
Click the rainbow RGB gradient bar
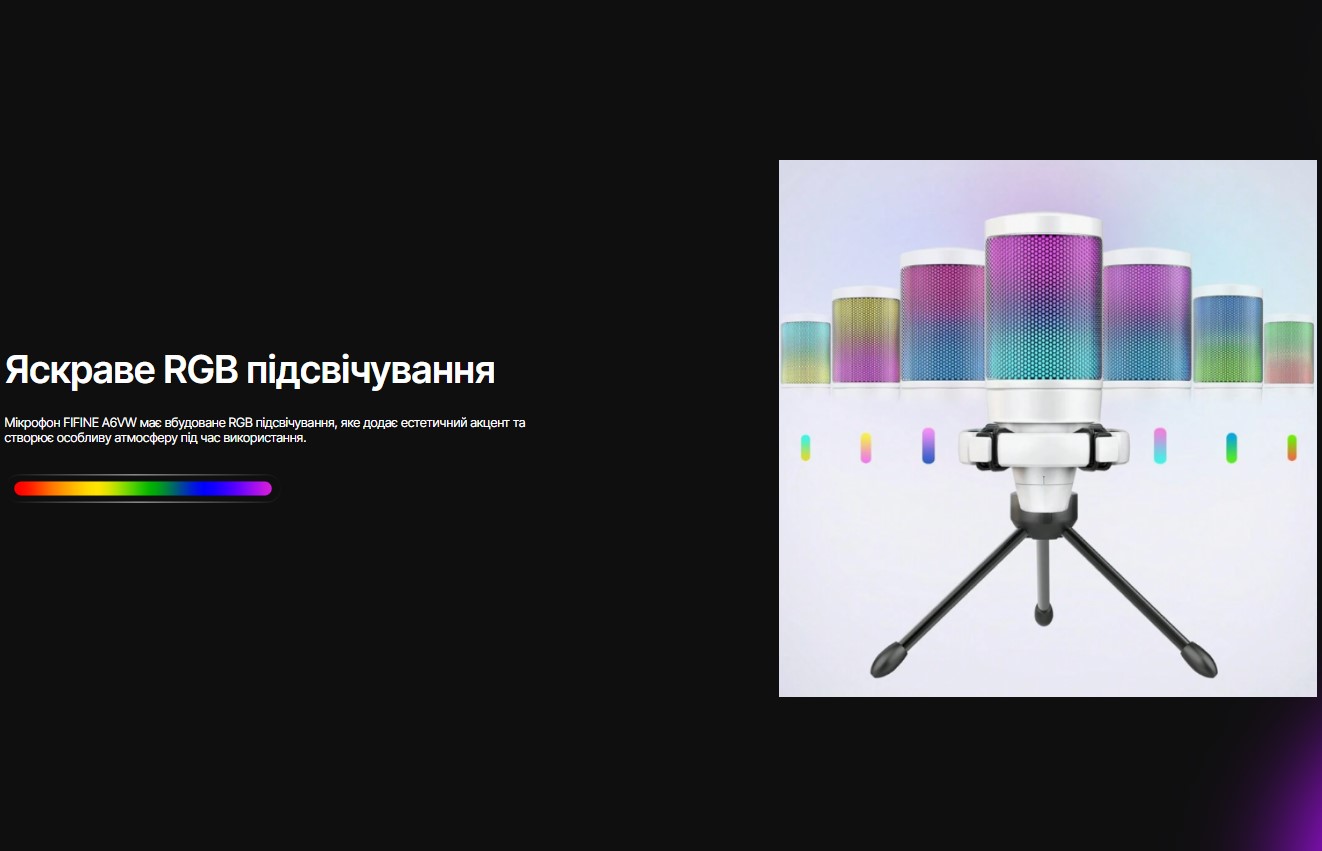143,488
